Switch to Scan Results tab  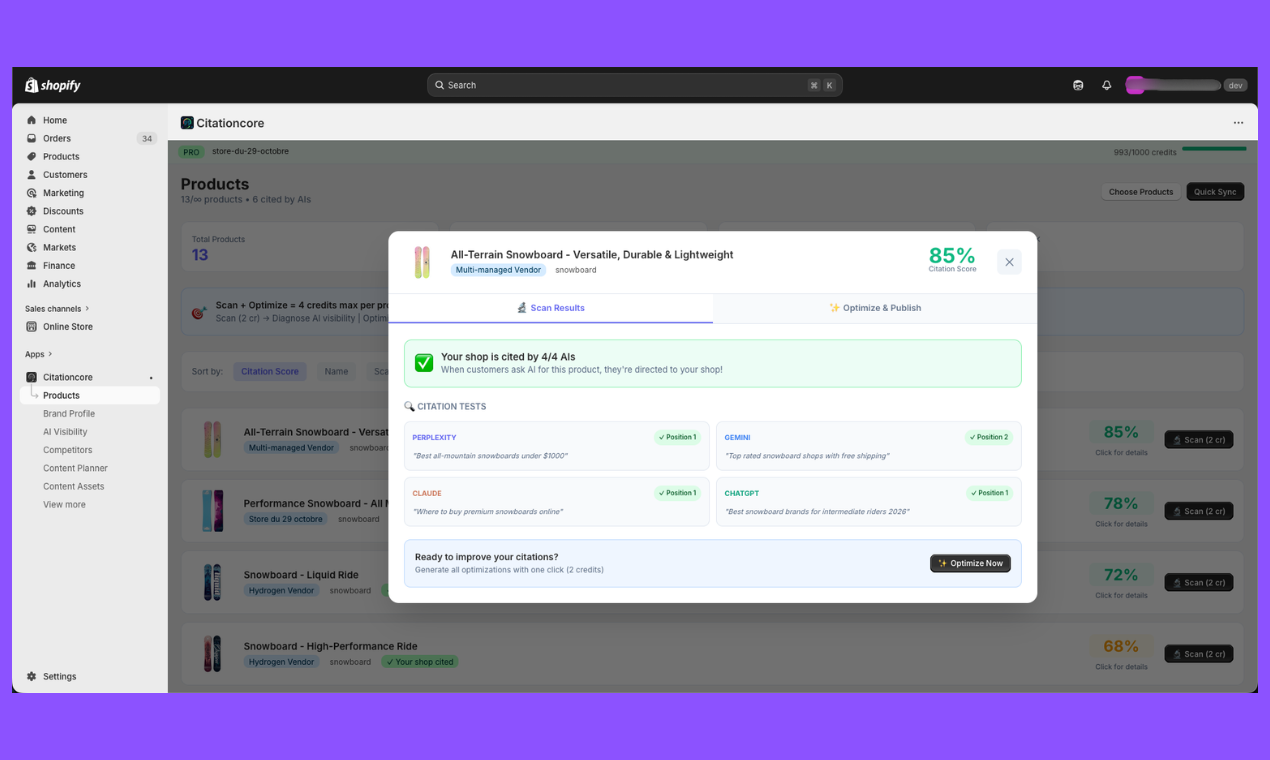[x=551, y=308]
